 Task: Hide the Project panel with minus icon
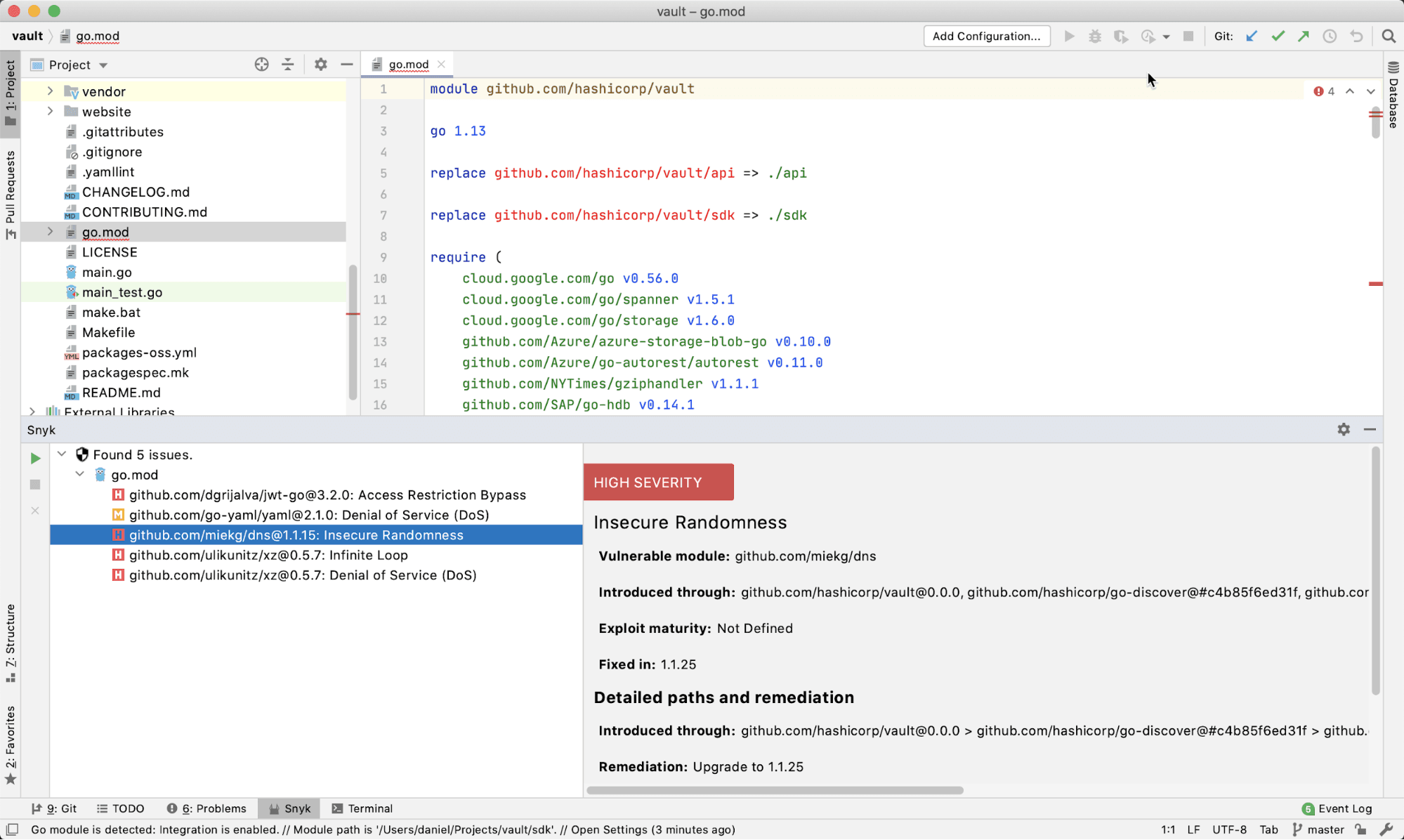(x=347, y=65)
